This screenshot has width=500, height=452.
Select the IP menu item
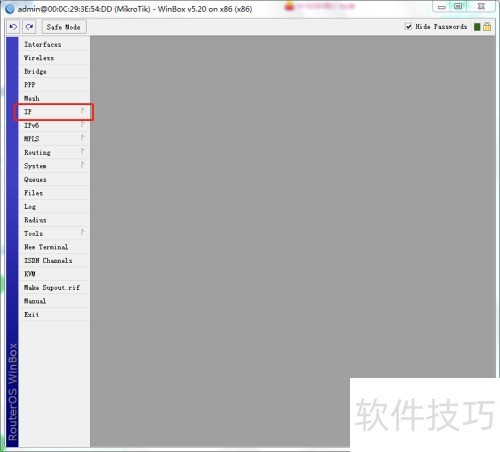click(54, 112)
